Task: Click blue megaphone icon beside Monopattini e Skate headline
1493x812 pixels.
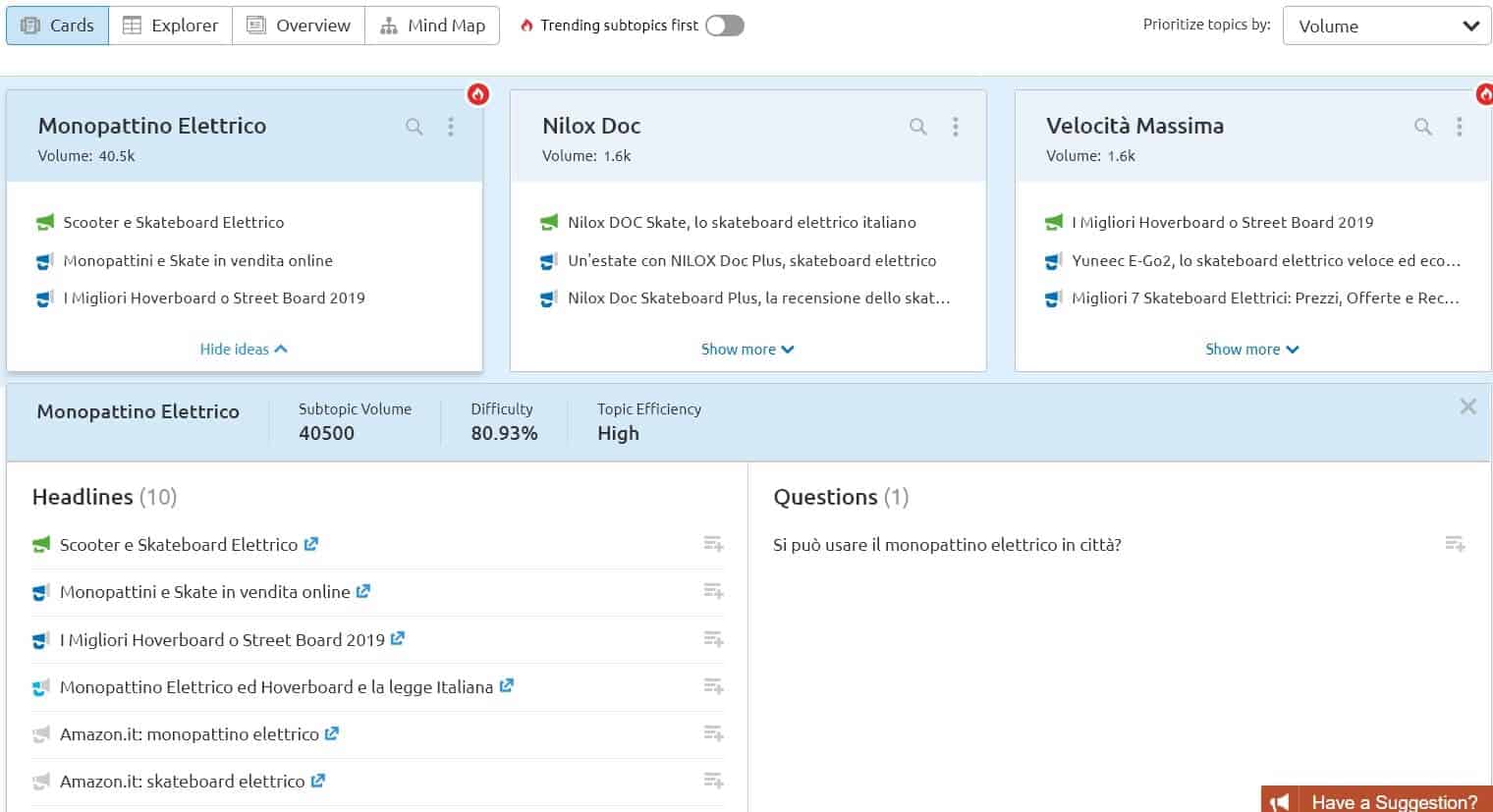Action: point(41,592)
